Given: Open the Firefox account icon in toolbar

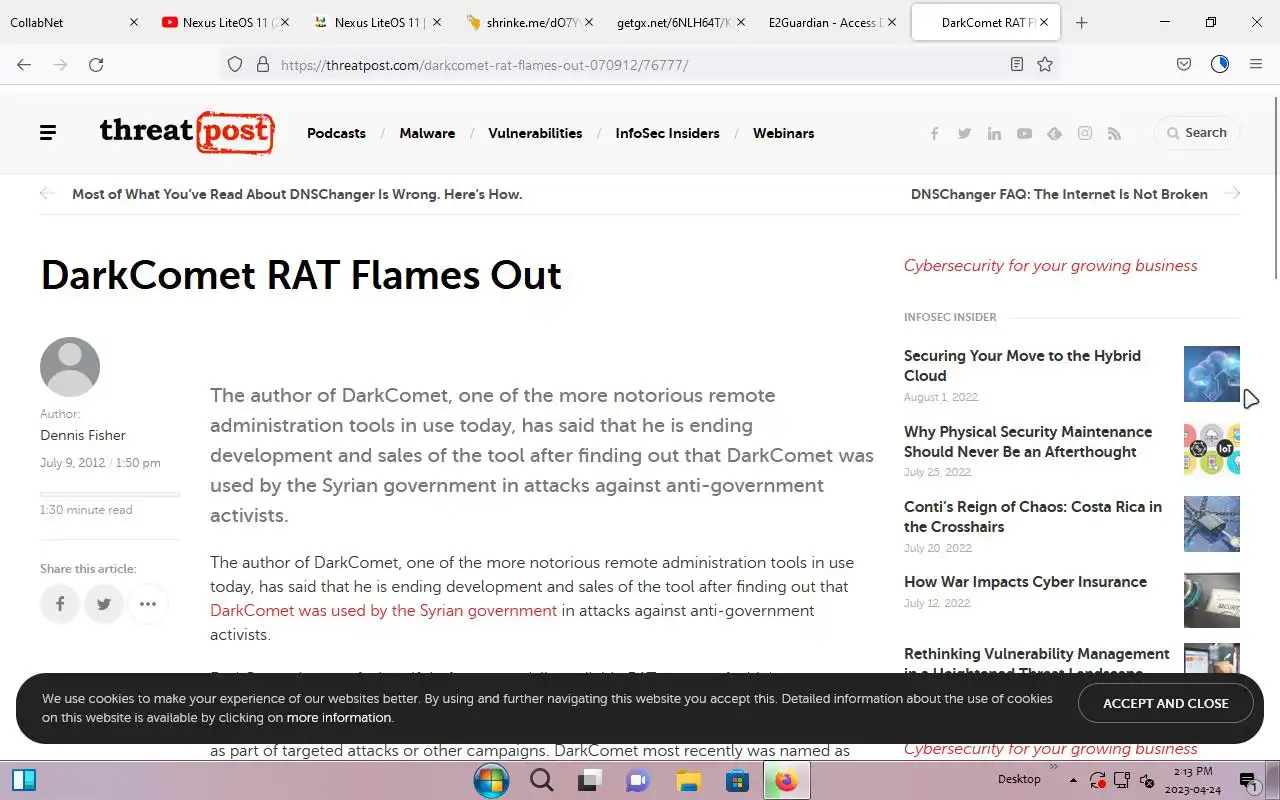Looking at the screenshot, I should tap(1220, 64).
